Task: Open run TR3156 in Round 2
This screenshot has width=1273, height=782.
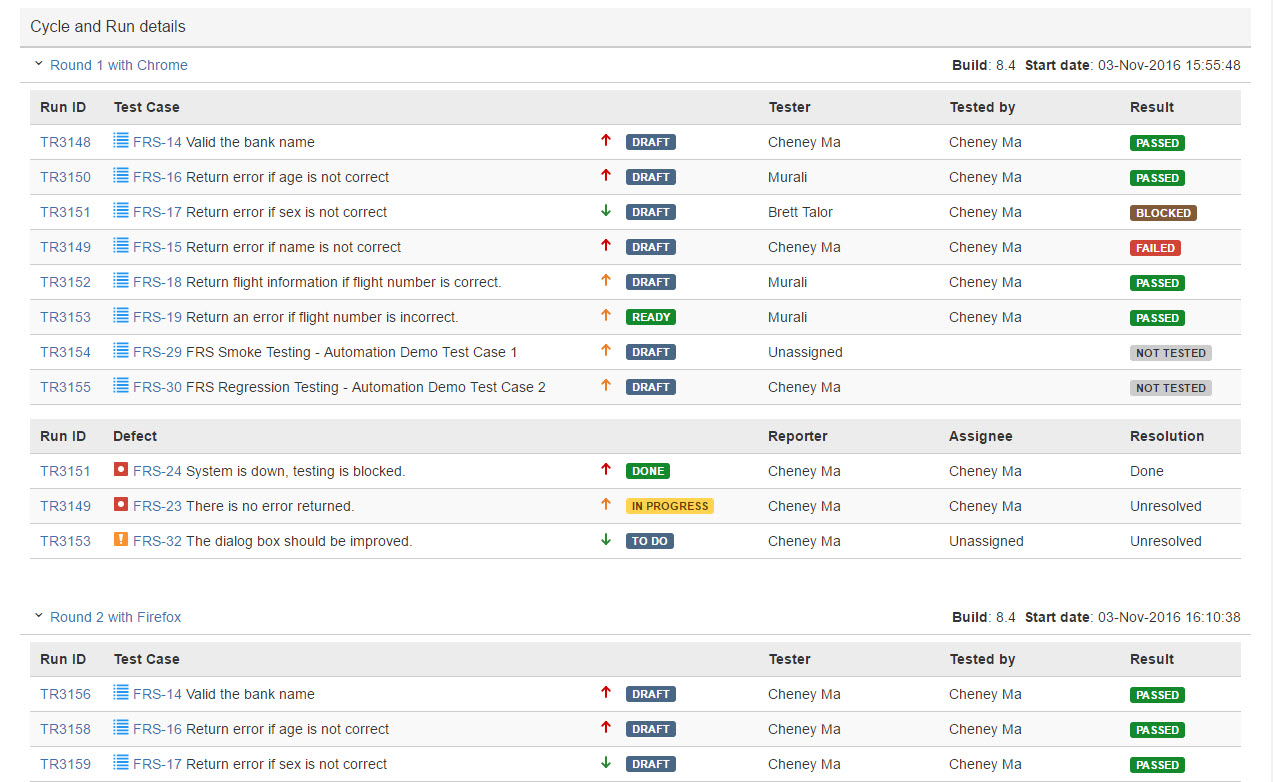Action: (x=65, y=694)
